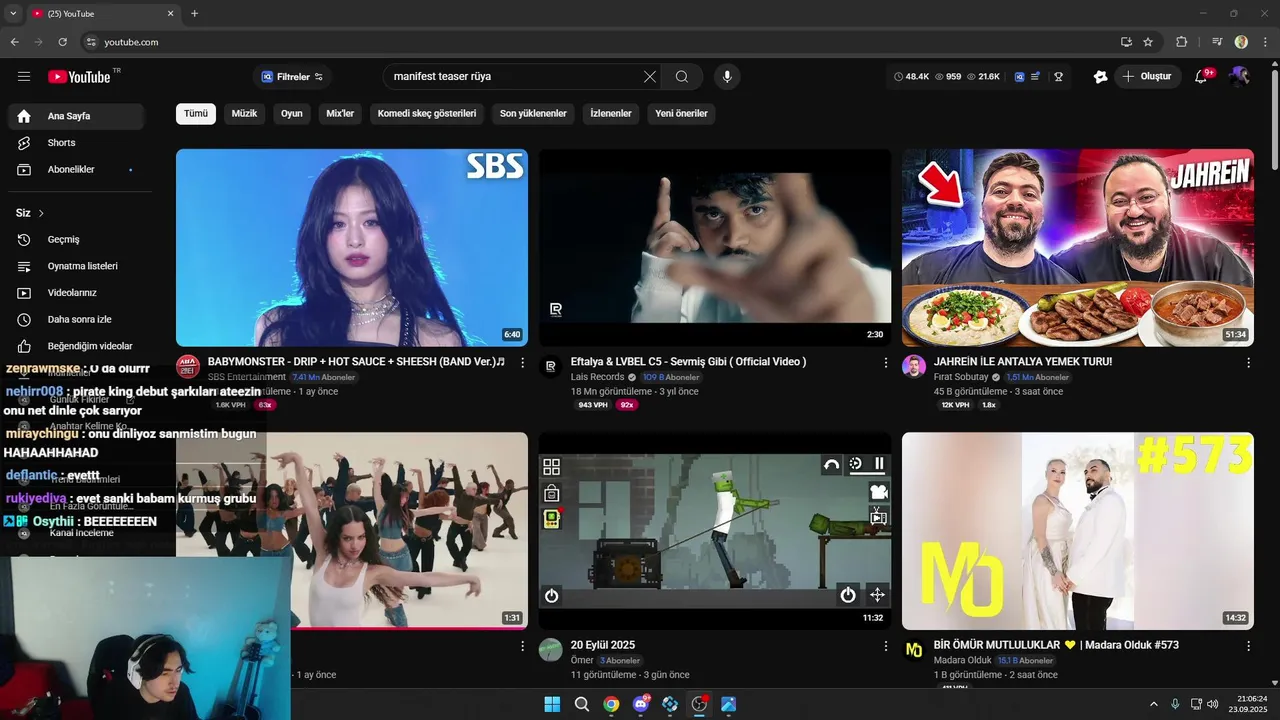Open the Chrome profile avatar
This screenshot has width=1280, height=720.
[1241, 42]
